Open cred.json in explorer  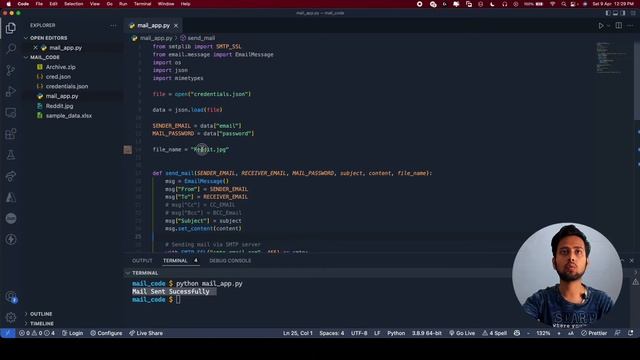click(x=58, y=77)
